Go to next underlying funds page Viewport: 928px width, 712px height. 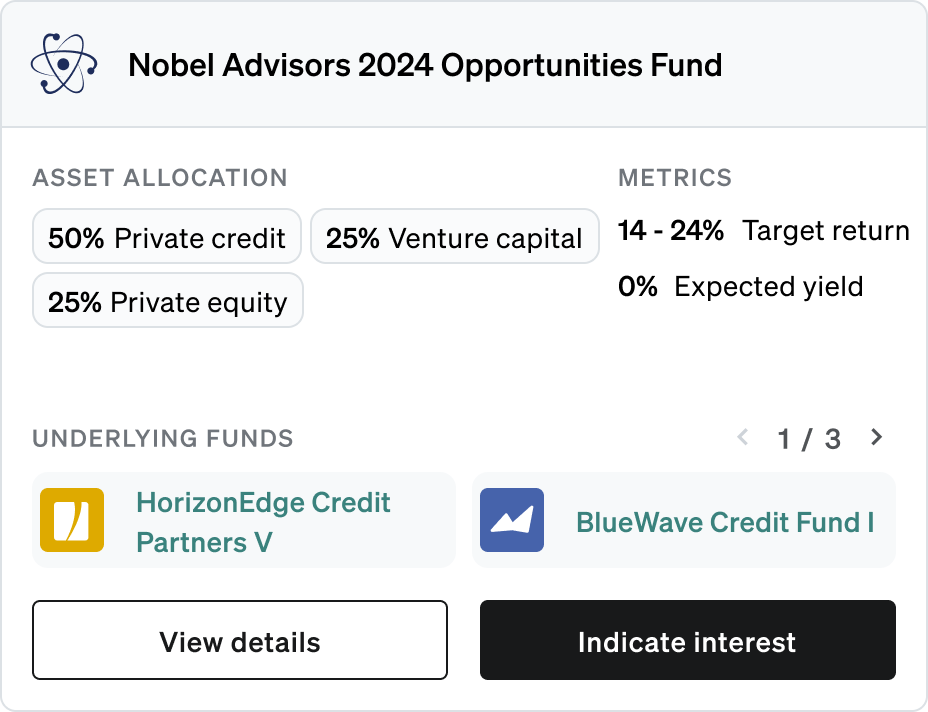pos(877,437)
